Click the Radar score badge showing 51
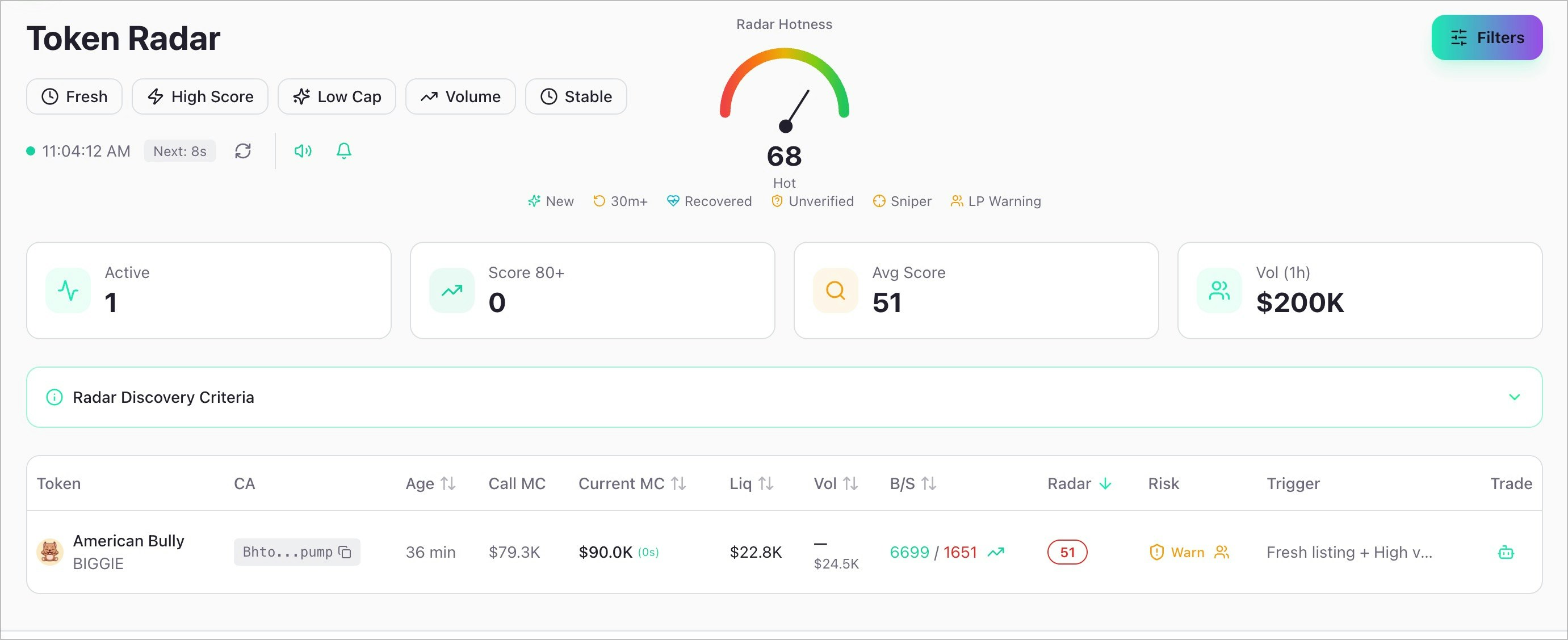The image size is (1568, 640). tap(1067, 552)
